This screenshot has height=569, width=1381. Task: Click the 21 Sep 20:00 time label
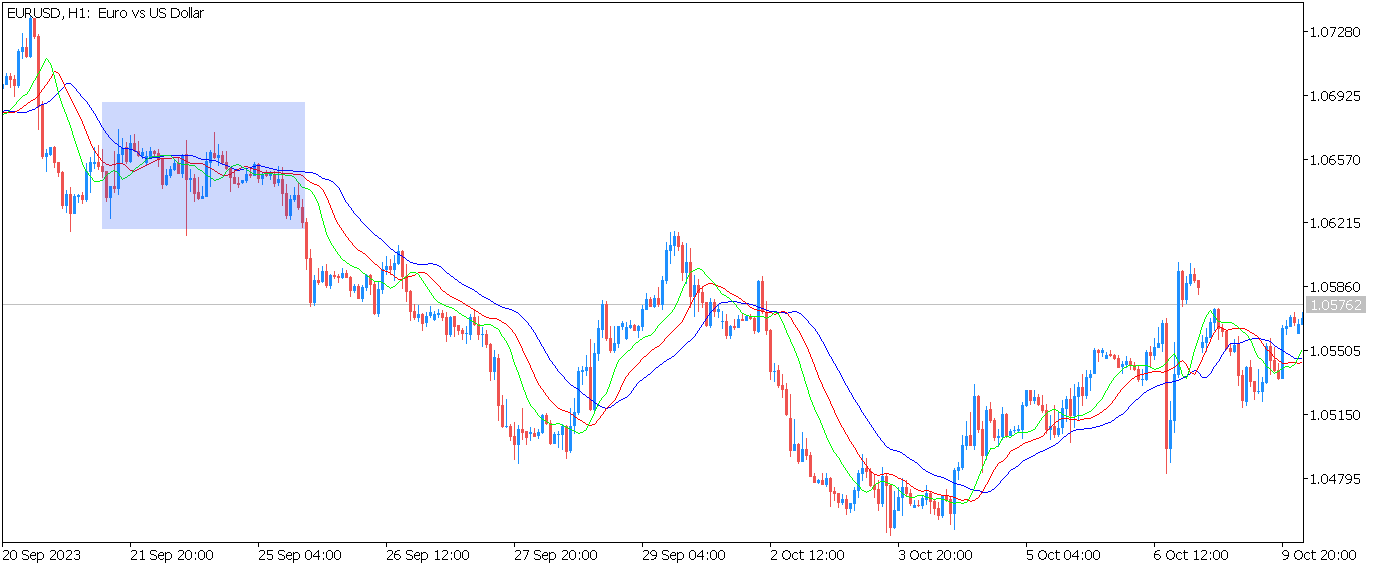[x=172, y=555]
